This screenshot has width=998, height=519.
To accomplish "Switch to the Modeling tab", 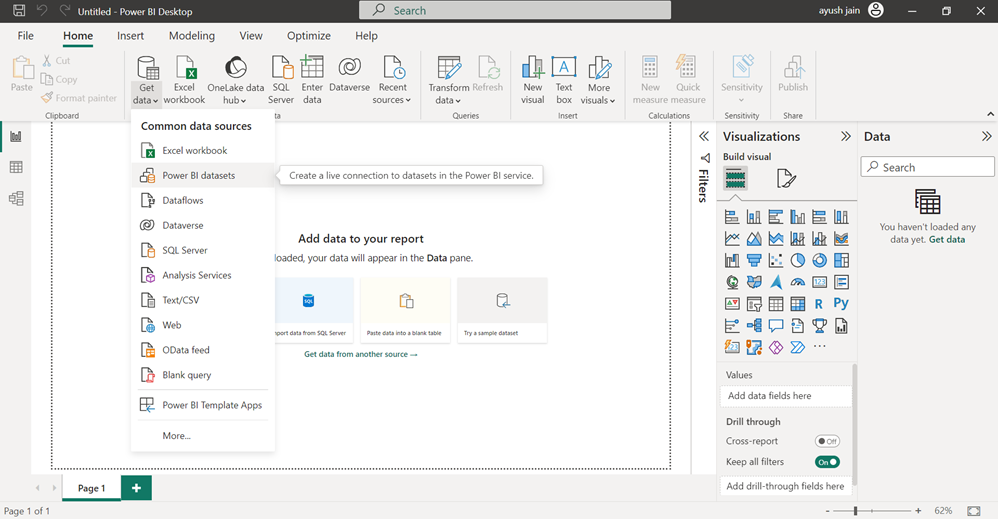I will [192, 36].
